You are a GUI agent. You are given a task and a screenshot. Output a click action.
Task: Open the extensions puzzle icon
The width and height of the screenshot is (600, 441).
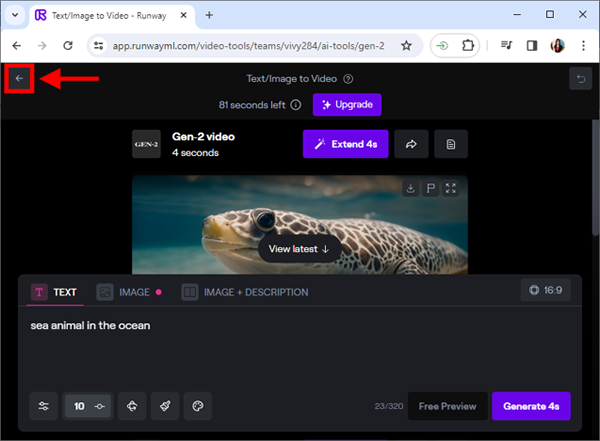tap(468, 46)
